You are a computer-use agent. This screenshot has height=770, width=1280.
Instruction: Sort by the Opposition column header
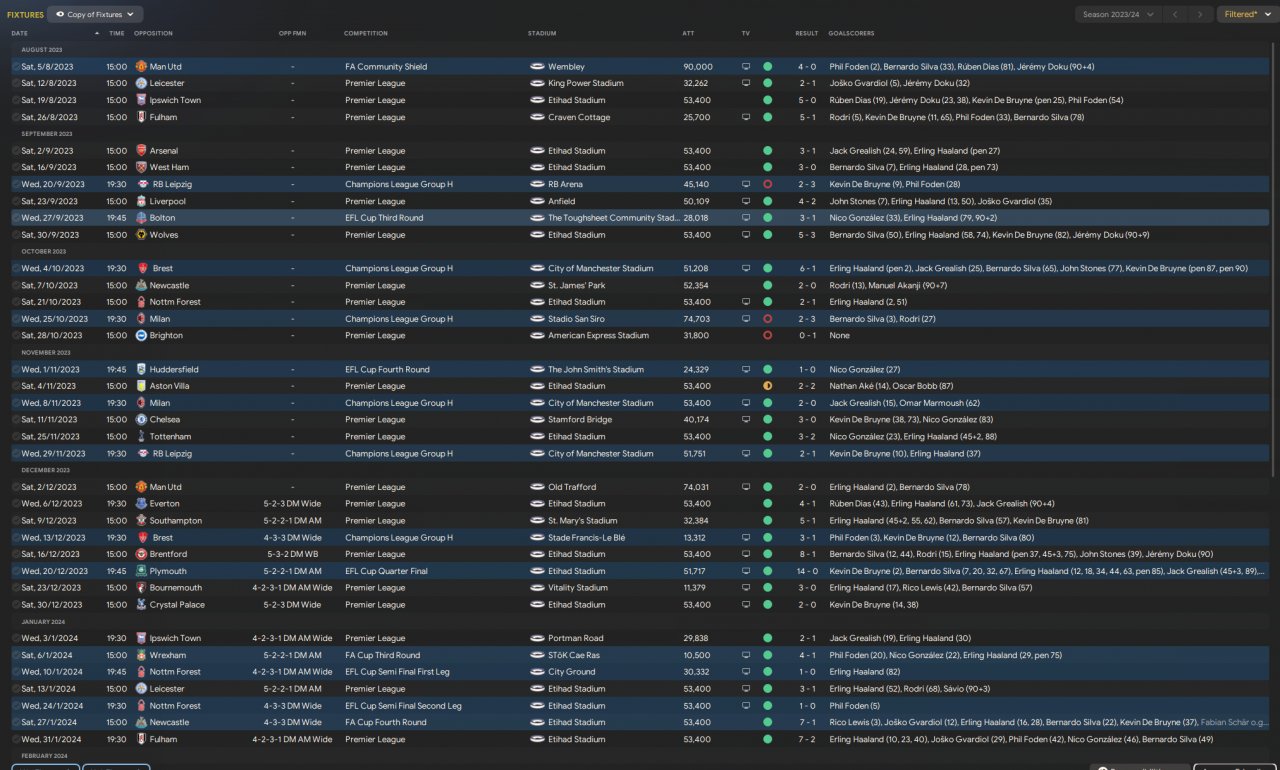153,33
